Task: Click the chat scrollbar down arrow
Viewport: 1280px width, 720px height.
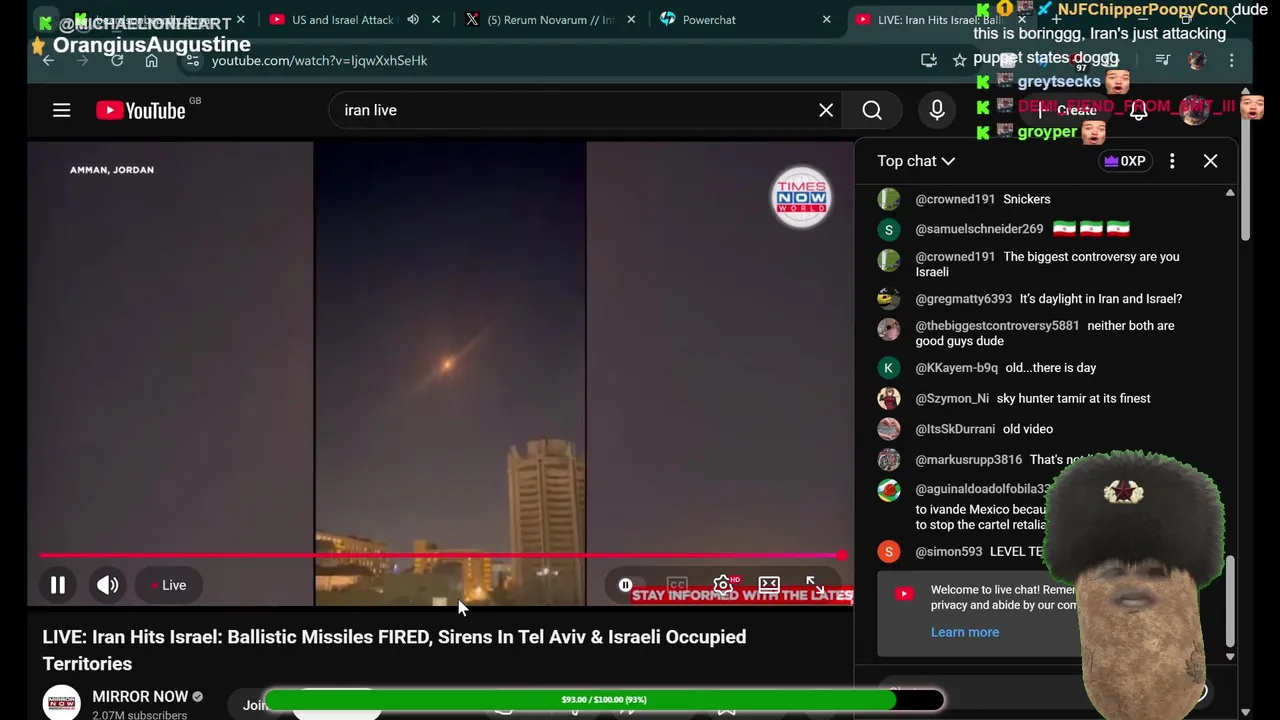Action: (x=1230, y=657)
